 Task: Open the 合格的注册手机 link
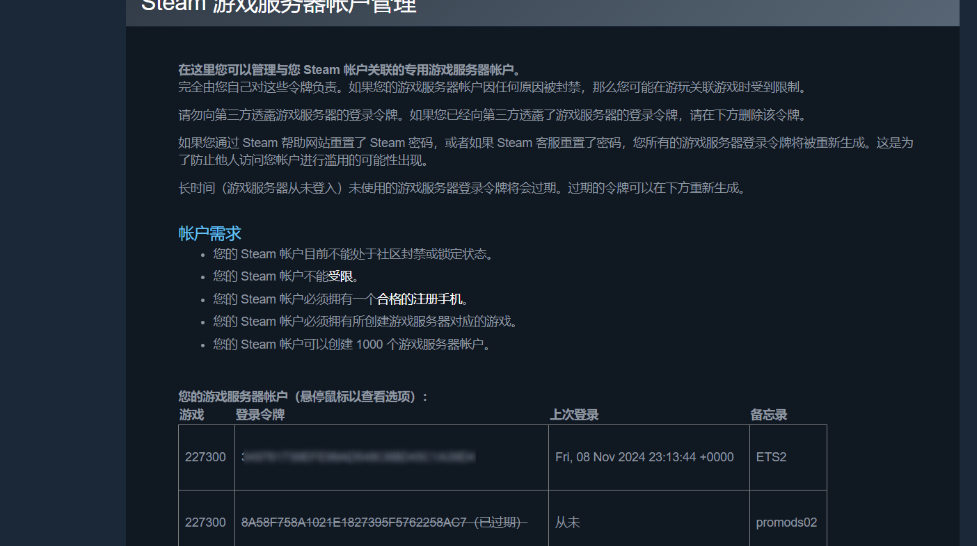click(x=419, y=299)
